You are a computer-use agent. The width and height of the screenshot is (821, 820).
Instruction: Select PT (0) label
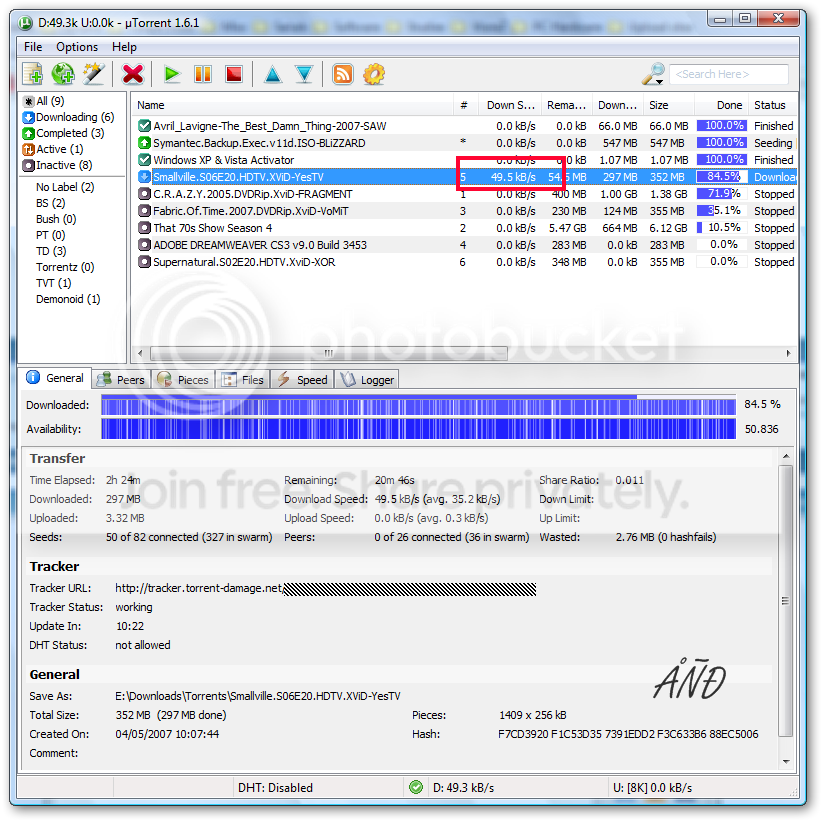pyautogui.click(x=50, y=235)
